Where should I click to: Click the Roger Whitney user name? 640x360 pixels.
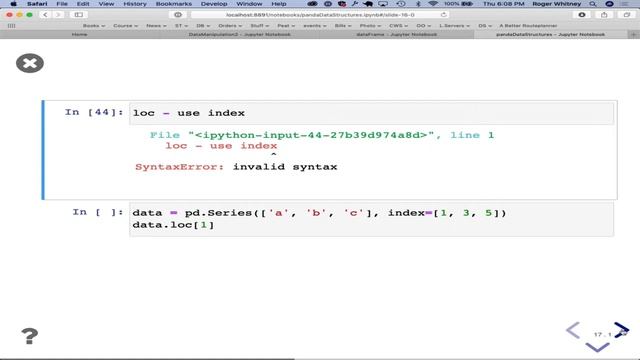[557, 4]
